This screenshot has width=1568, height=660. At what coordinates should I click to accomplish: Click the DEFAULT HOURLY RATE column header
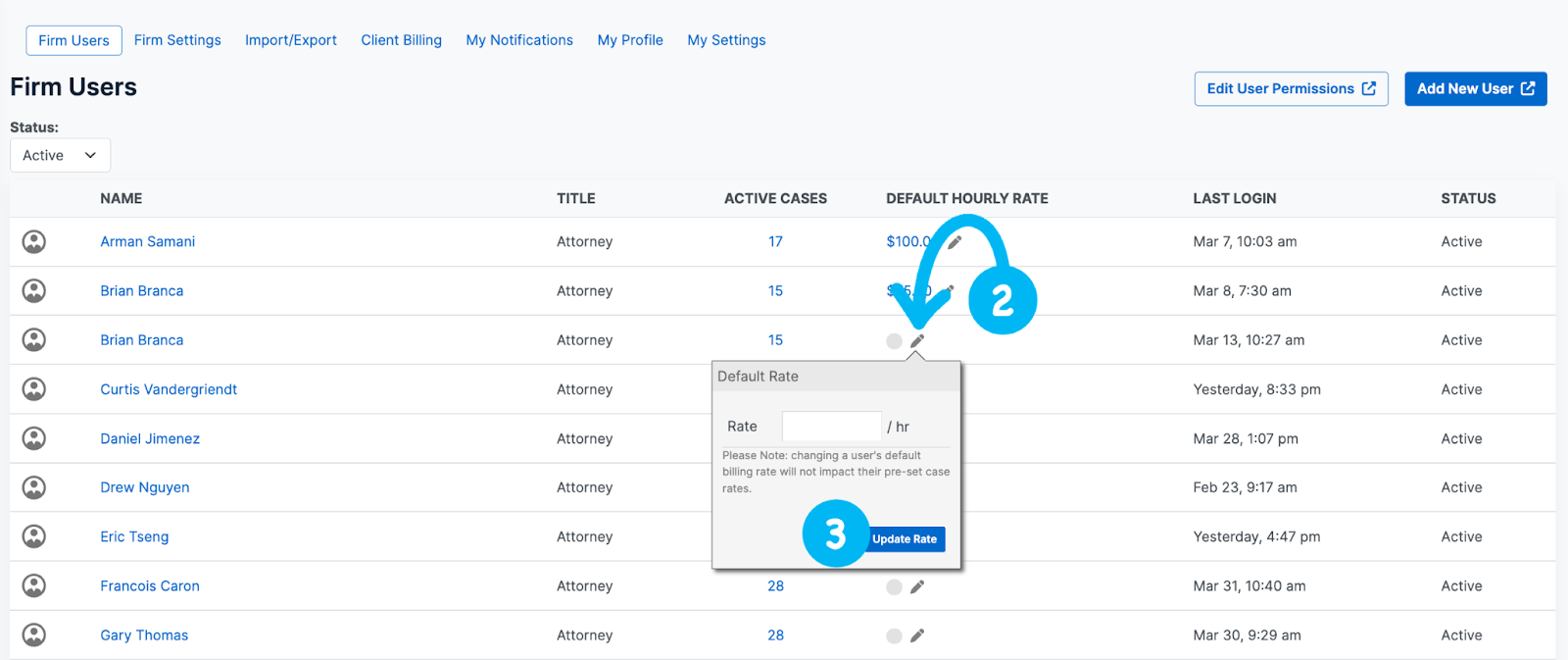[967, 198]
